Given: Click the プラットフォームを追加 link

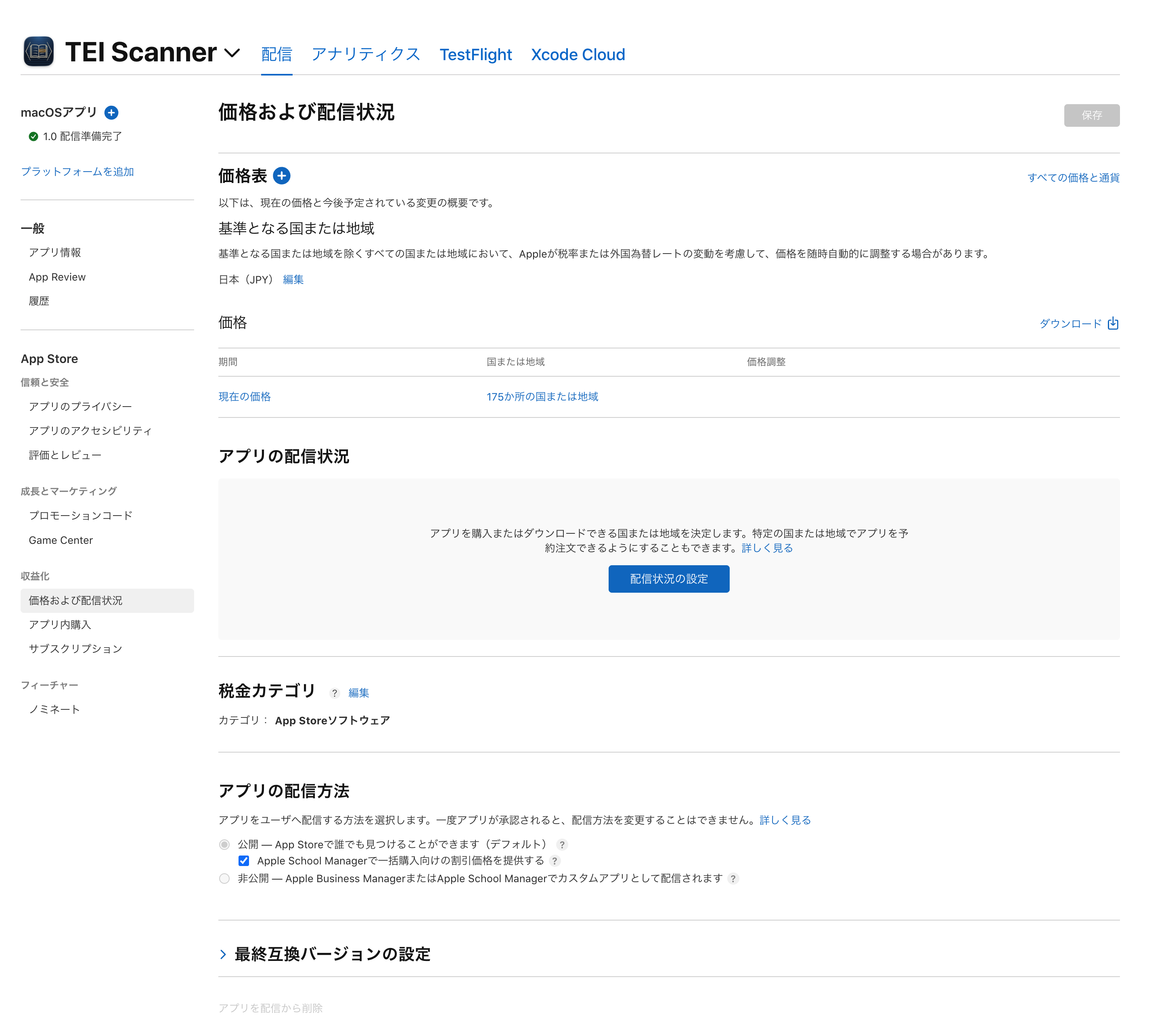Looking at the screenshot, I should point(77,172).
